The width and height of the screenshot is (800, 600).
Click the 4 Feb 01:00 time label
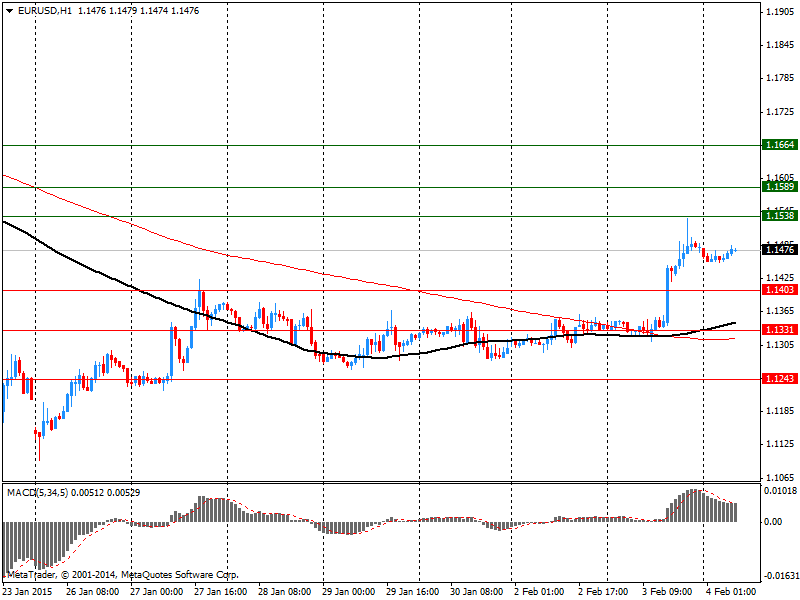[x=731, y=592]
